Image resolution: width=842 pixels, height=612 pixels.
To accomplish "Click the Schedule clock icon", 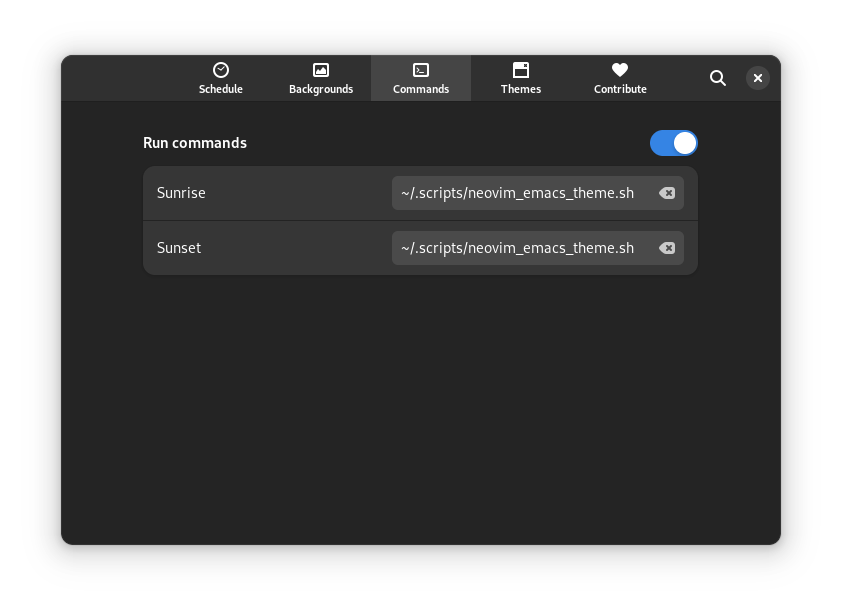I will (x=220, y=70).
